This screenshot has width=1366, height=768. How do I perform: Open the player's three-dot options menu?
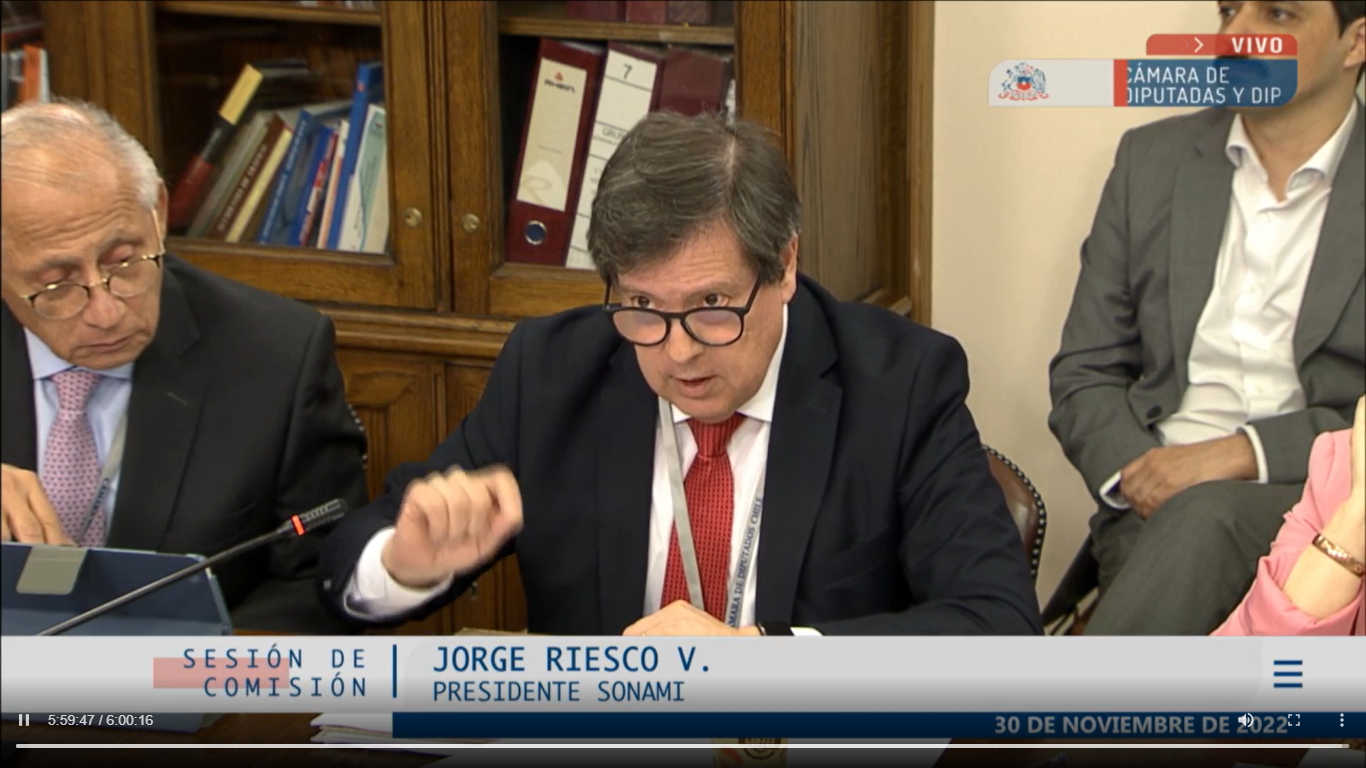click(x=1342, y=720)
